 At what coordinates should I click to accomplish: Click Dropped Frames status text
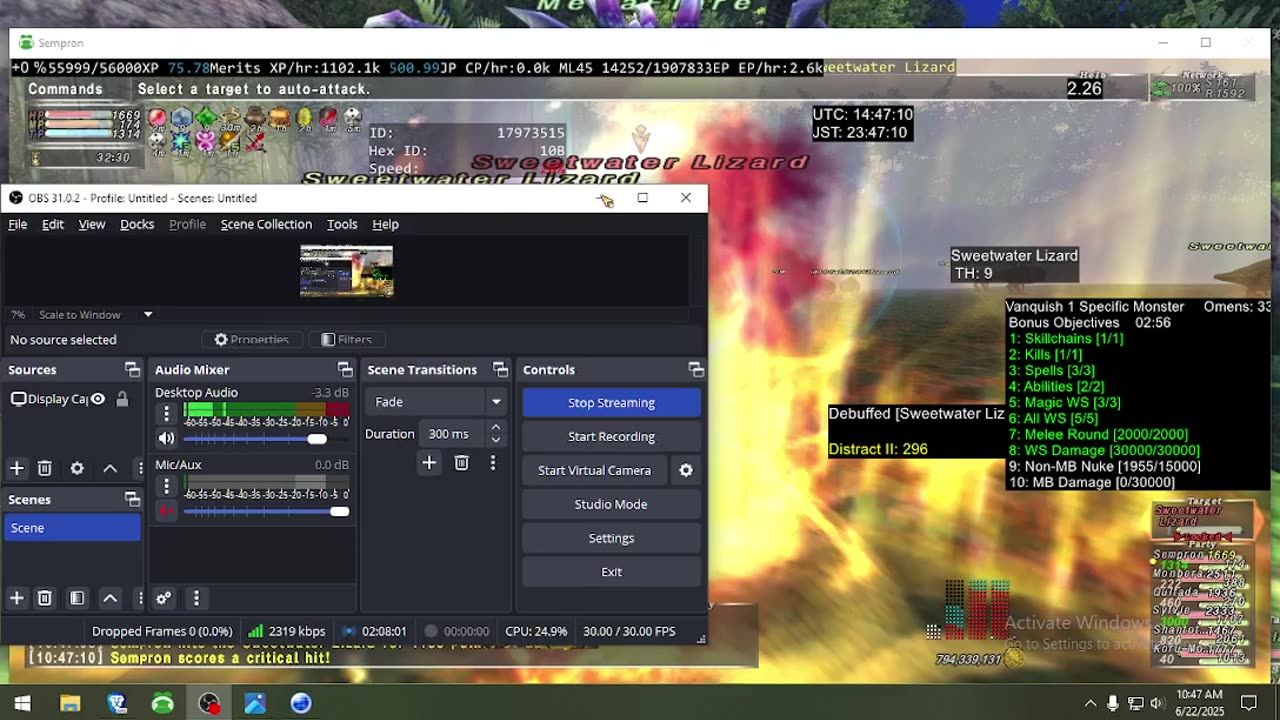pyautogui.click(x=162, y=631)
